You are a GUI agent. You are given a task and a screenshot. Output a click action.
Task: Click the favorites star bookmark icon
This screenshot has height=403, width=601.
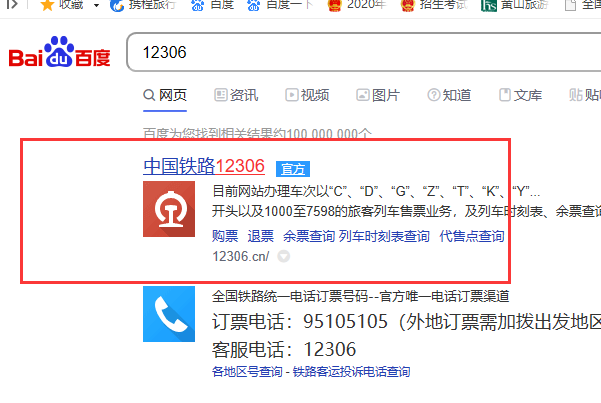click(x=47, y=5)
